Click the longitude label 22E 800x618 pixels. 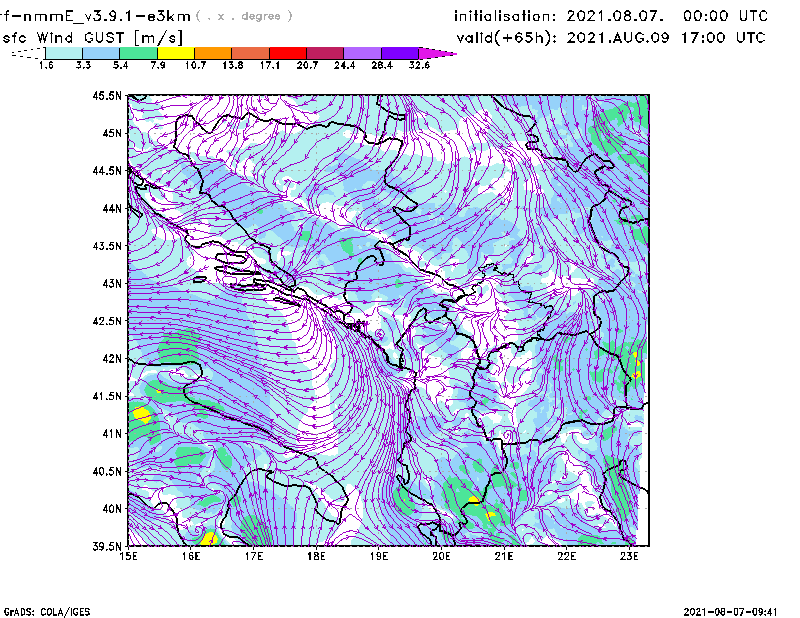coord(567,556)
